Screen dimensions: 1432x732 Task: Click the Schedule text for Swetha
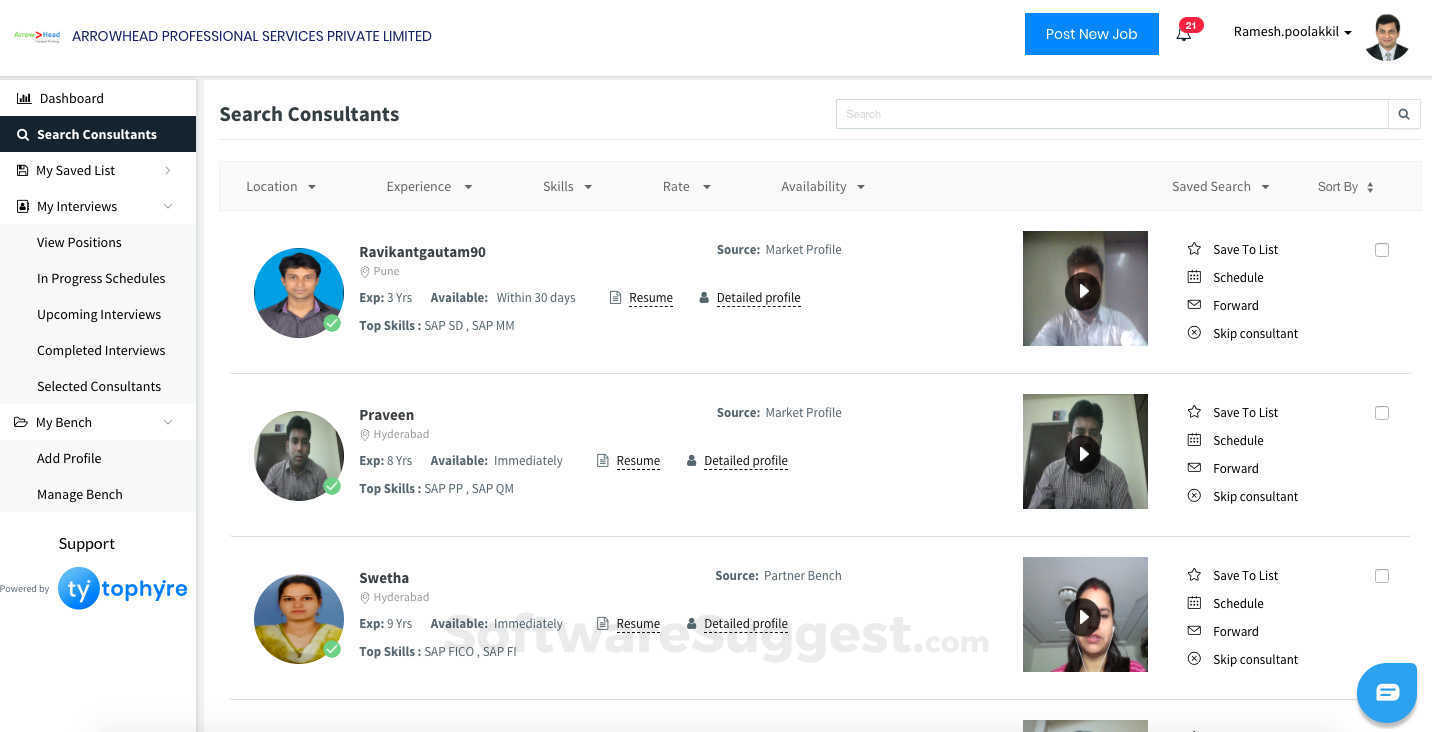tap(1238, 604)
